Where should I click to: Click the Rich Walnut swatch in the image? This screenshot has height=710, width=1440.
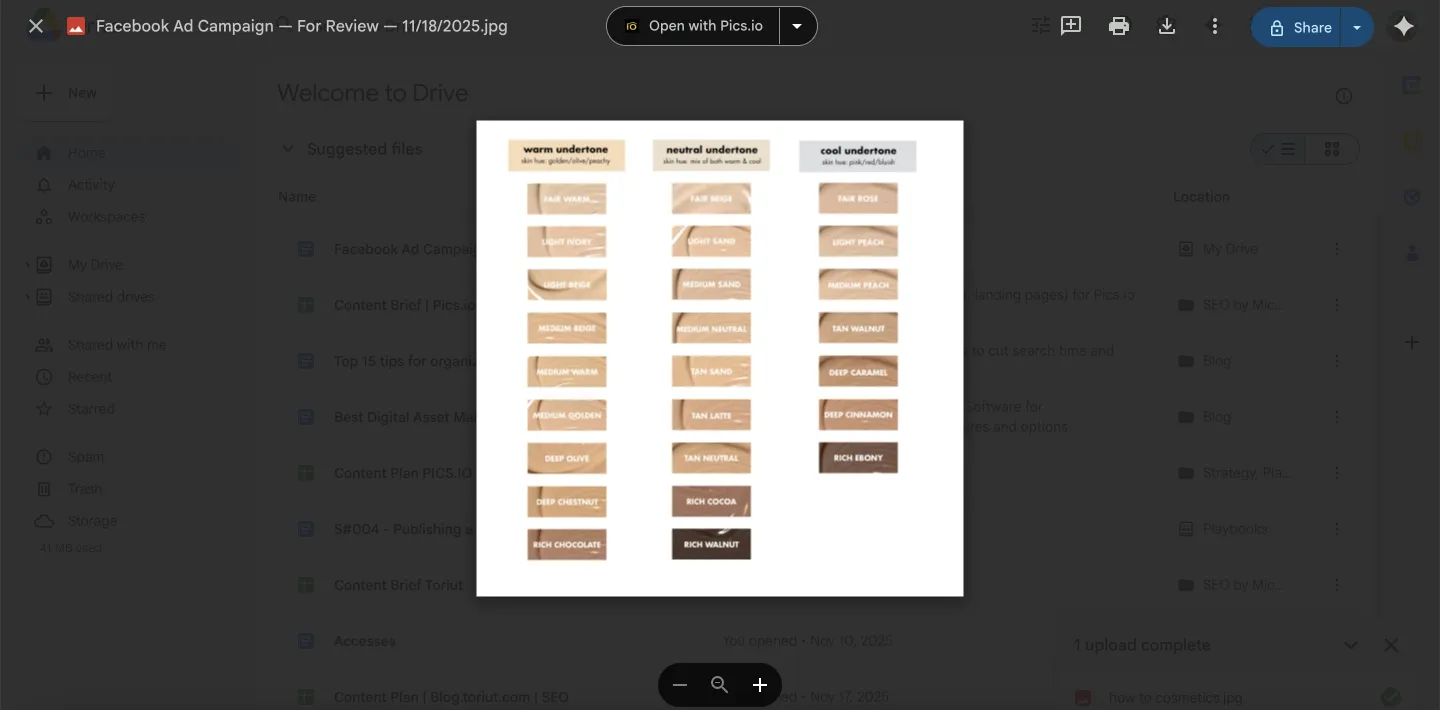coord(711,544)
